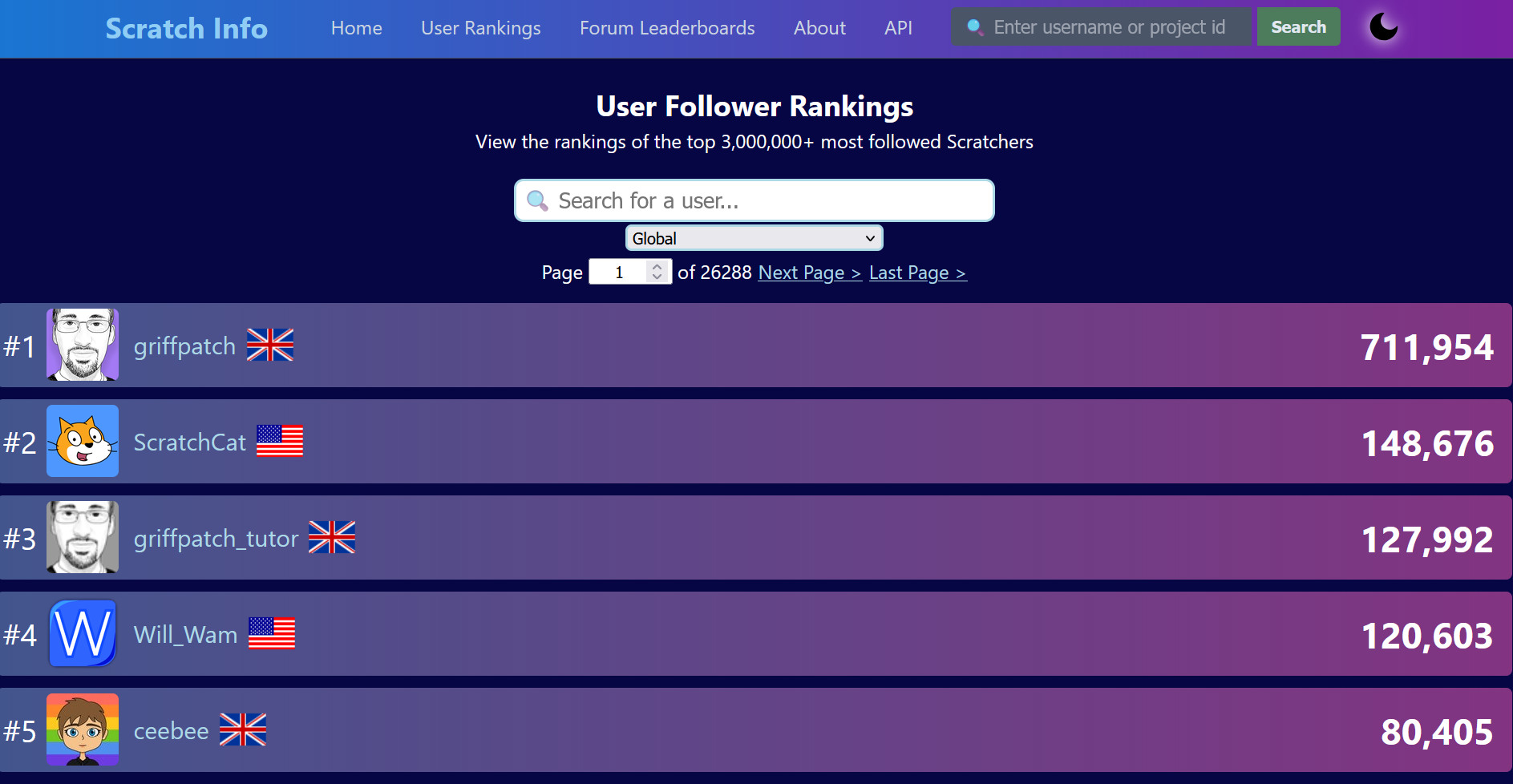Click the US flag next to ScratchCat
This screenshot has width=1513, height=784.
(x=280, y=441)
